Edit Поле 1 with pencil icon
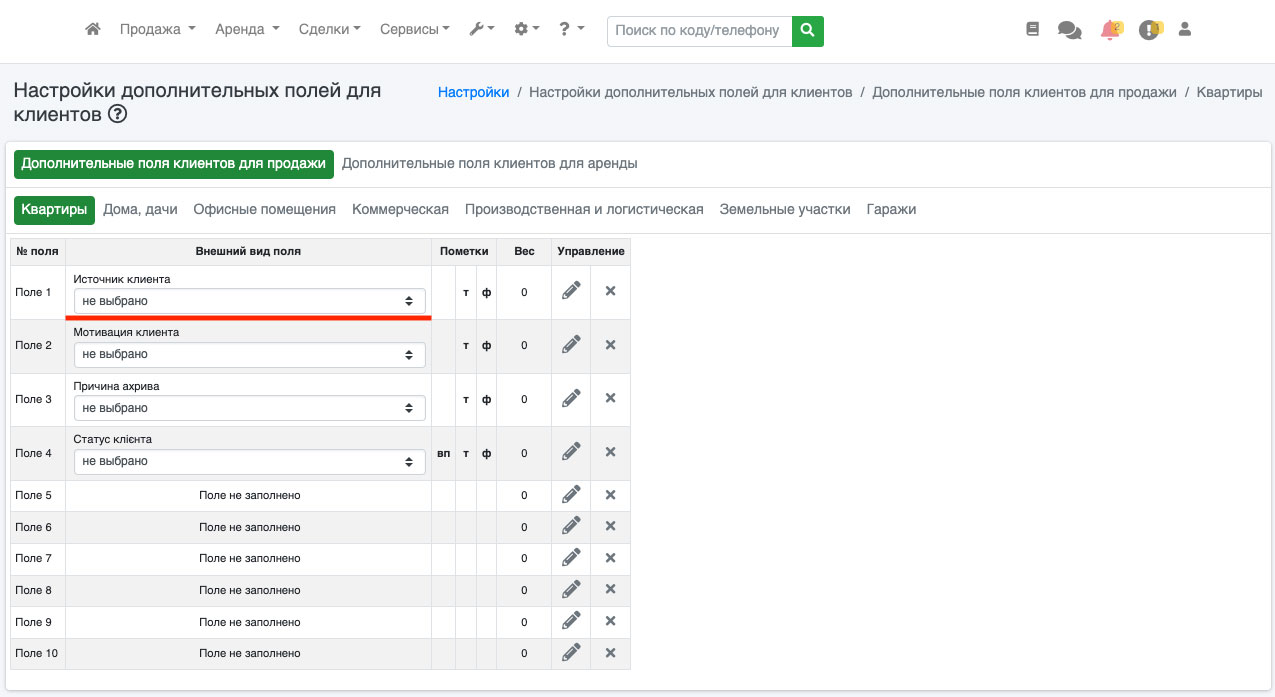 tap(571, 291)
